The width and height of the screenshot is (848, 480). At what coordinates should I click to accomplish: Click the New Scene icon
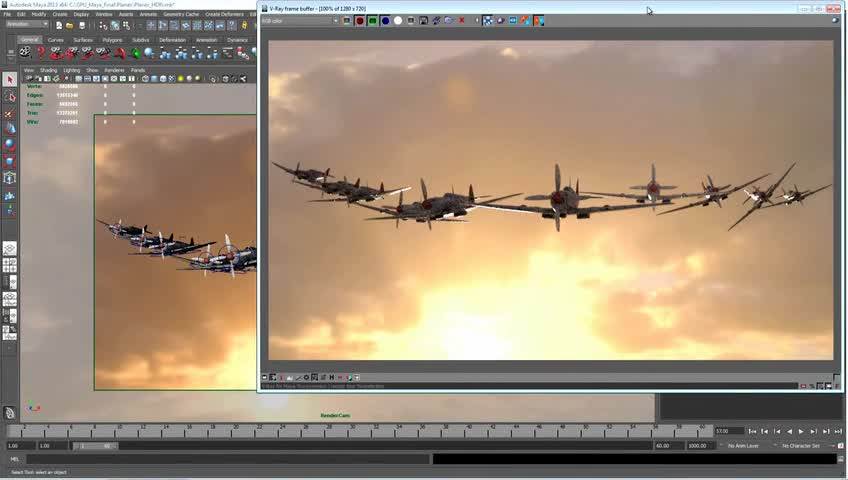(59, 25)
